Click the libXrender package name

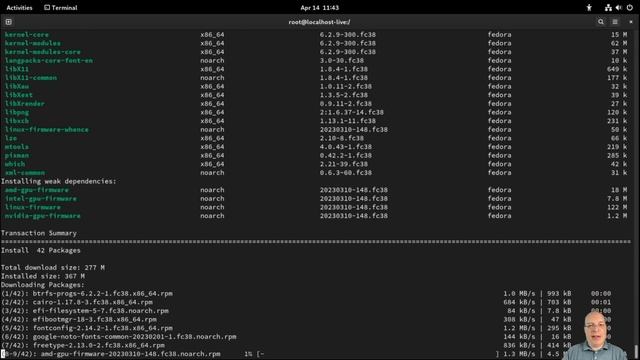pyautogui.click(x=24, y=104)
